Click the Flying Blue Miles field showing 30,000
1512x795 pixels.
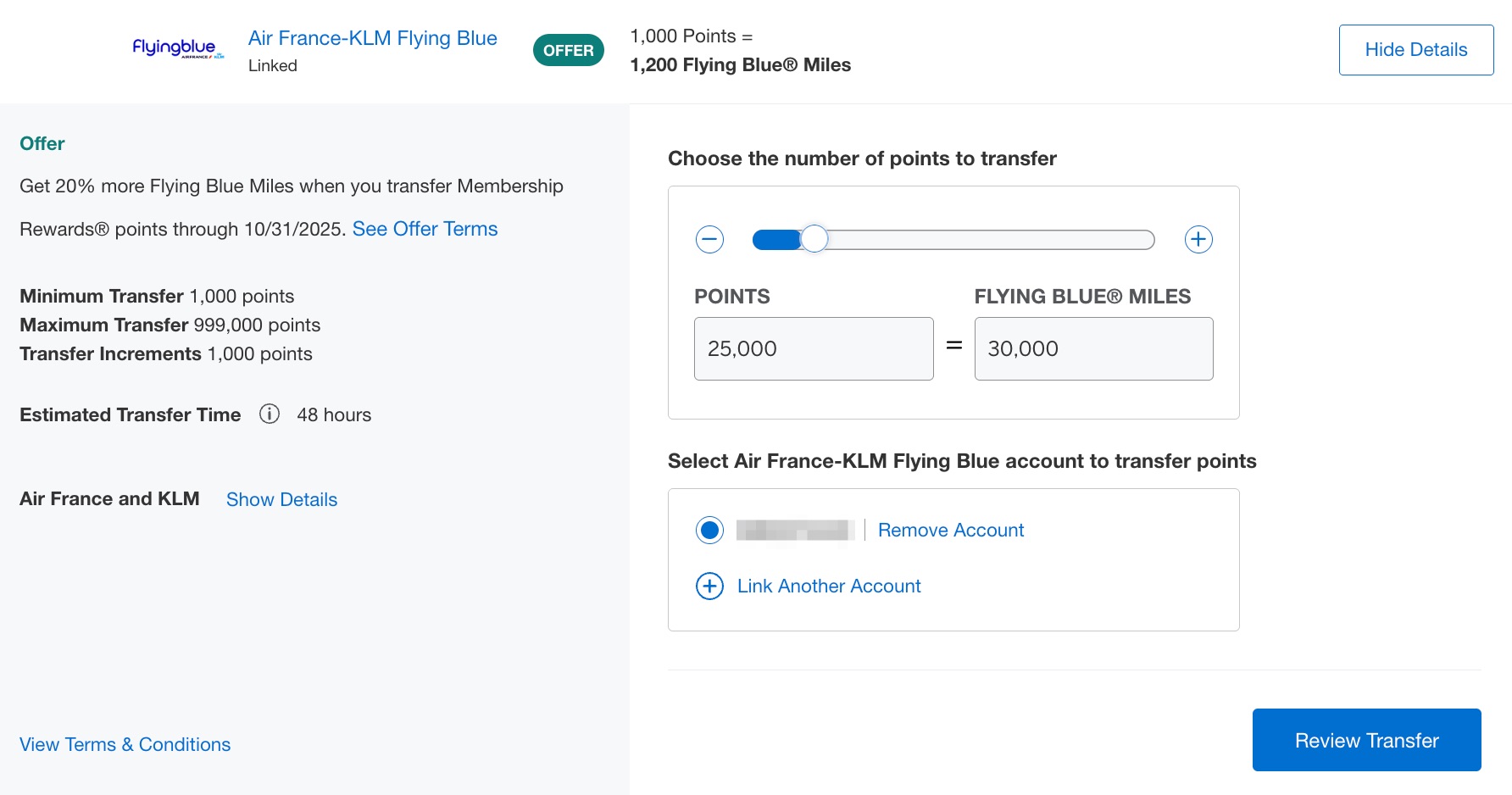click(x=1092, y=348)
